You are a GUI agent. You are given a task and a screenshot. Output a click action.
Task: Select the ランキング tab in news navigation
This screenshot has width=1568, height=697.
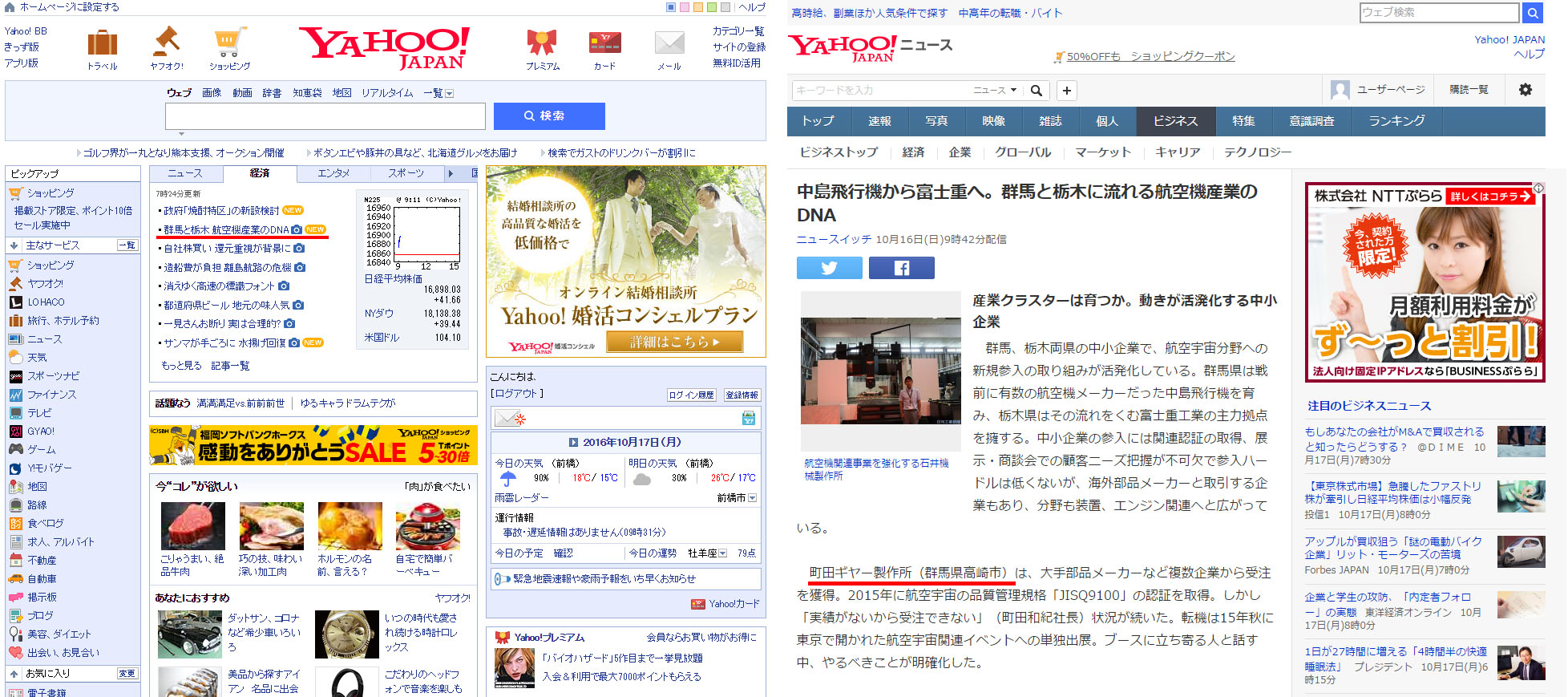(x=1396, y=121)
